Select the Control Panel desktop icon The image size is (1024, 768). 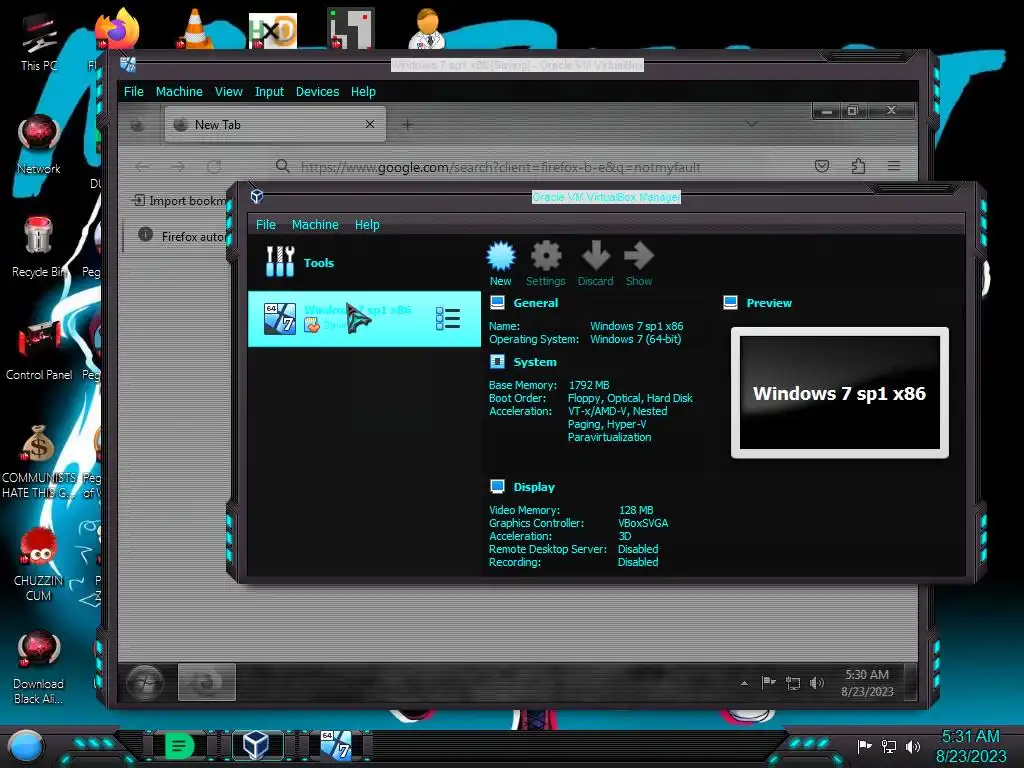coord(39,351)
